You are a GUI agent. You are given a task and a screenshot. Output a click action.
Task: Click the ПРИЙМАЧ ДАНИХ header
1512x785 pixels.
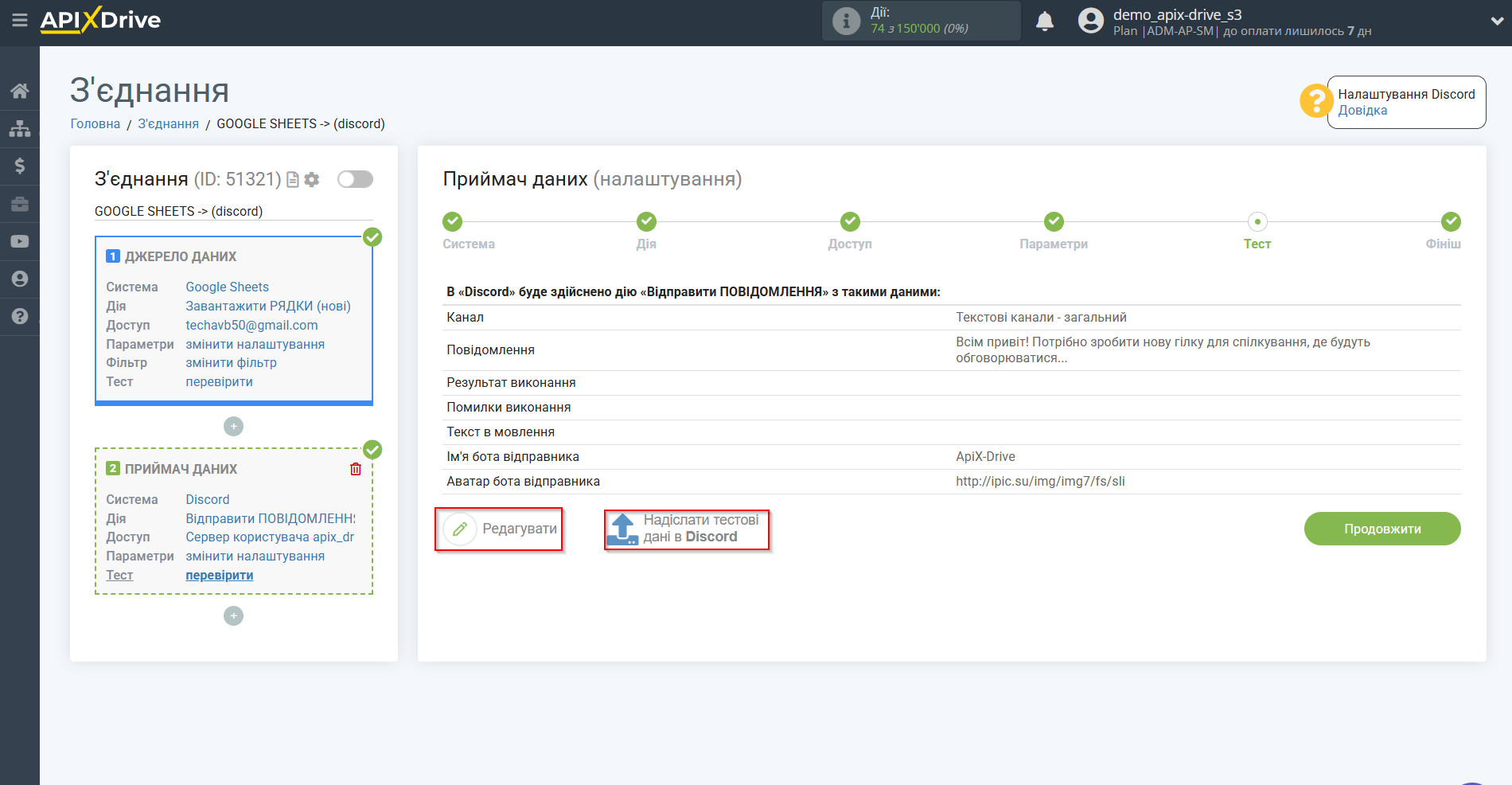click(x=181, y=469)
